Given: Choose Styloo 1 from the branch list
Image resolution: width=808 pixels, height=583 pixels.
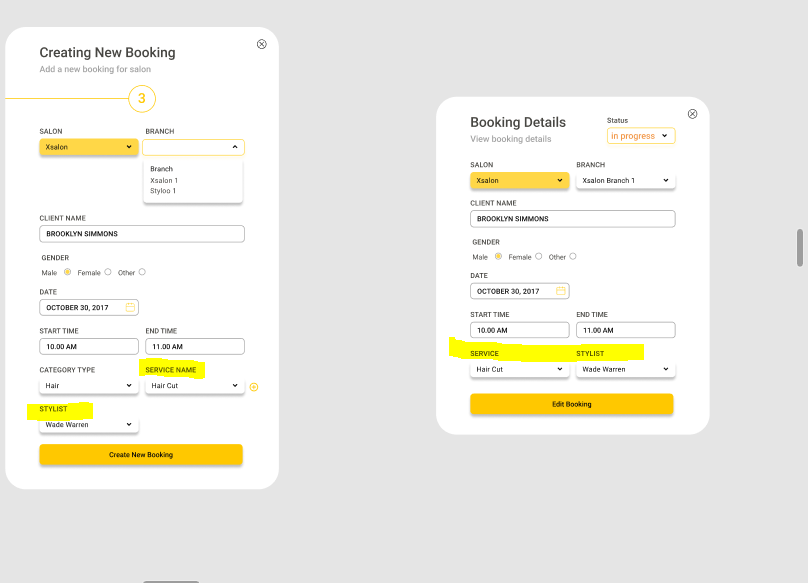Looking at the screenshot, I should (x=163, y=191).
